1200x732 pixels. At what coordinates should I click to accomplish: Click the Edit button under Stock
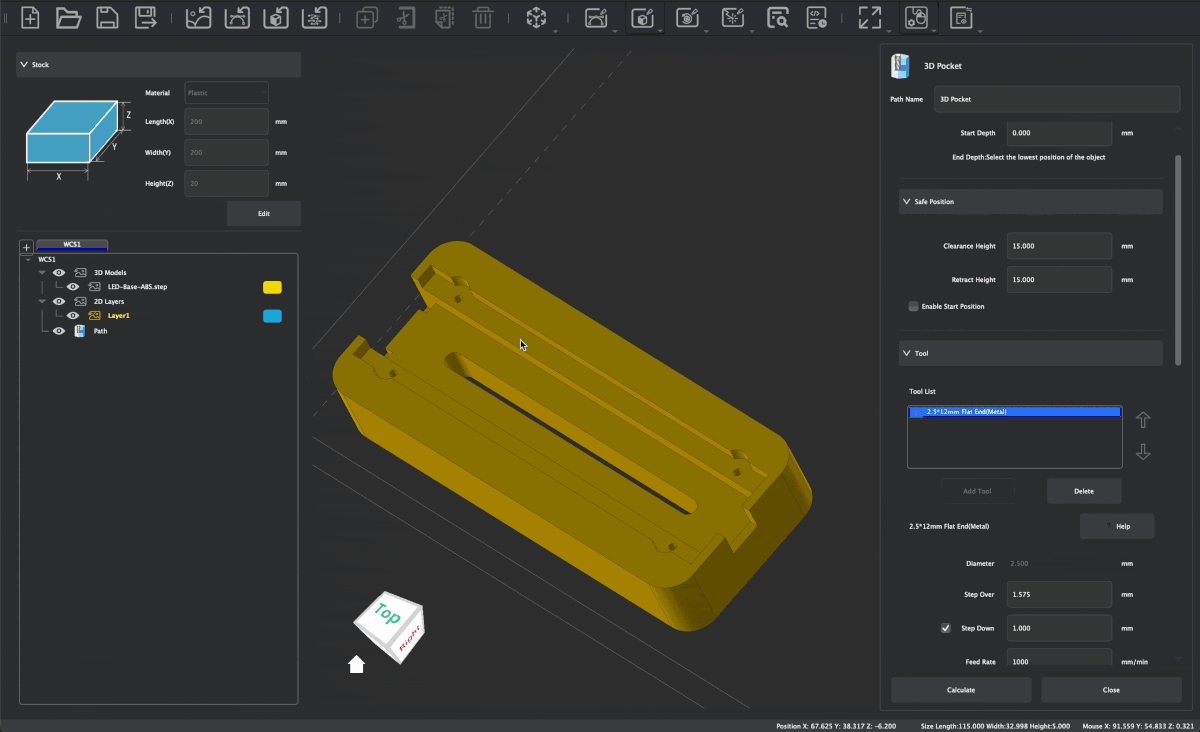[263, 213]
